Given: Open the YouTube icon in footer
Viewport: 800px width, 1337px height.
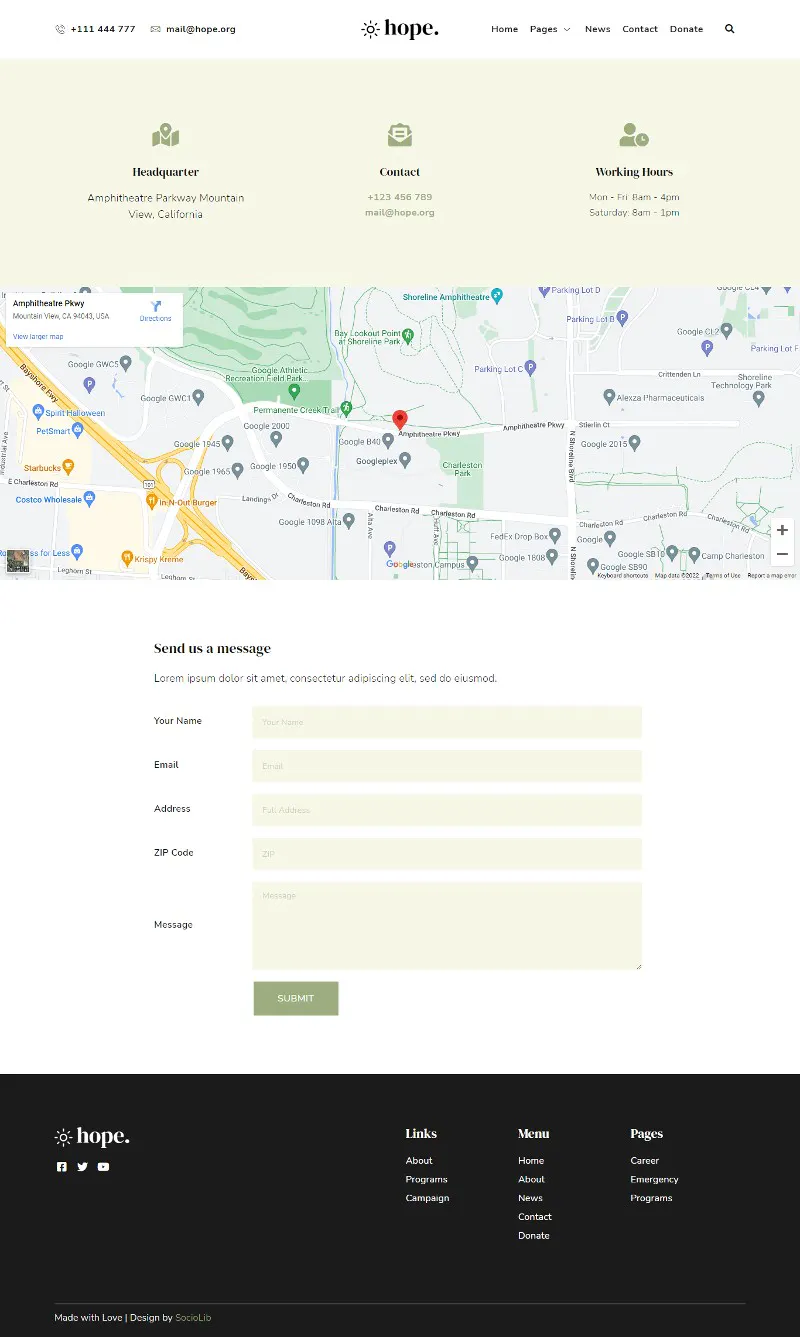Looking at the screenshot, I should [x=103, y=1167].
